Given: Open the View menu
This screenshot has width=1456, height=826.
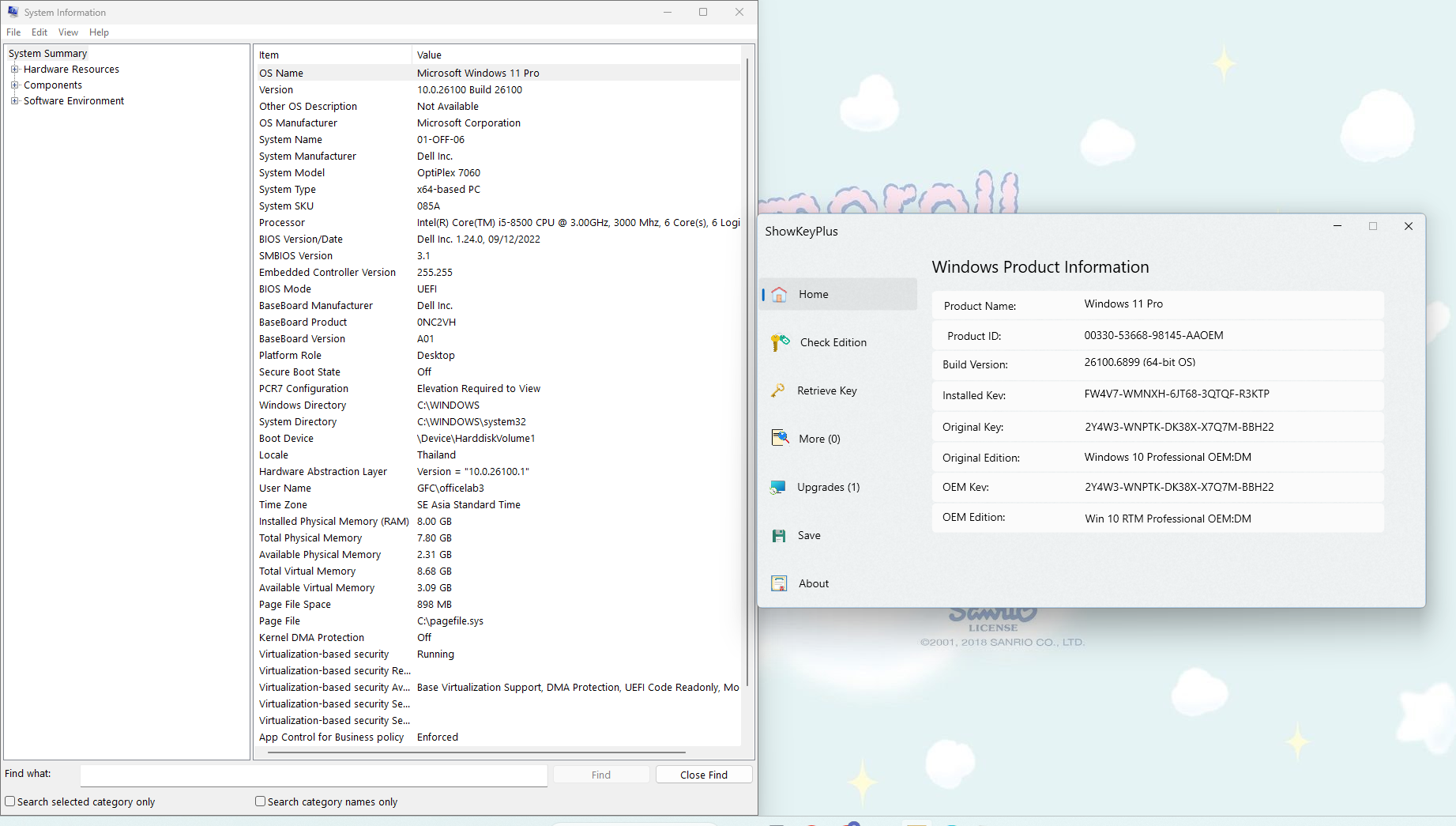Looking at the screenshot, I should pos(68,32).
